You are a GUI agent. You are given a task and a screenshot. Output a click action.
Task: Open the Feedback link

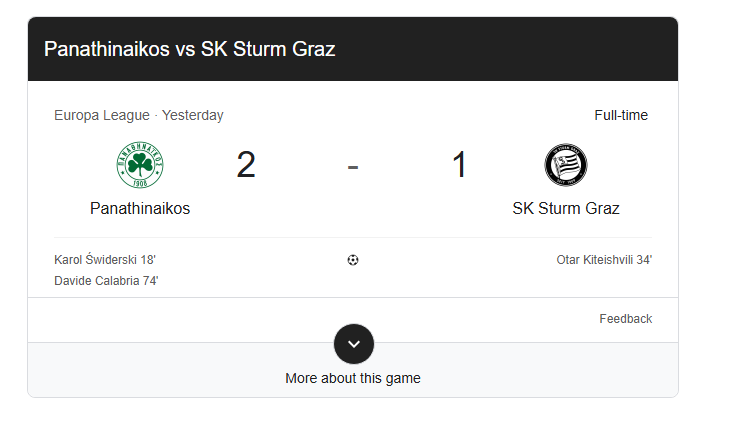coord(625,319)
